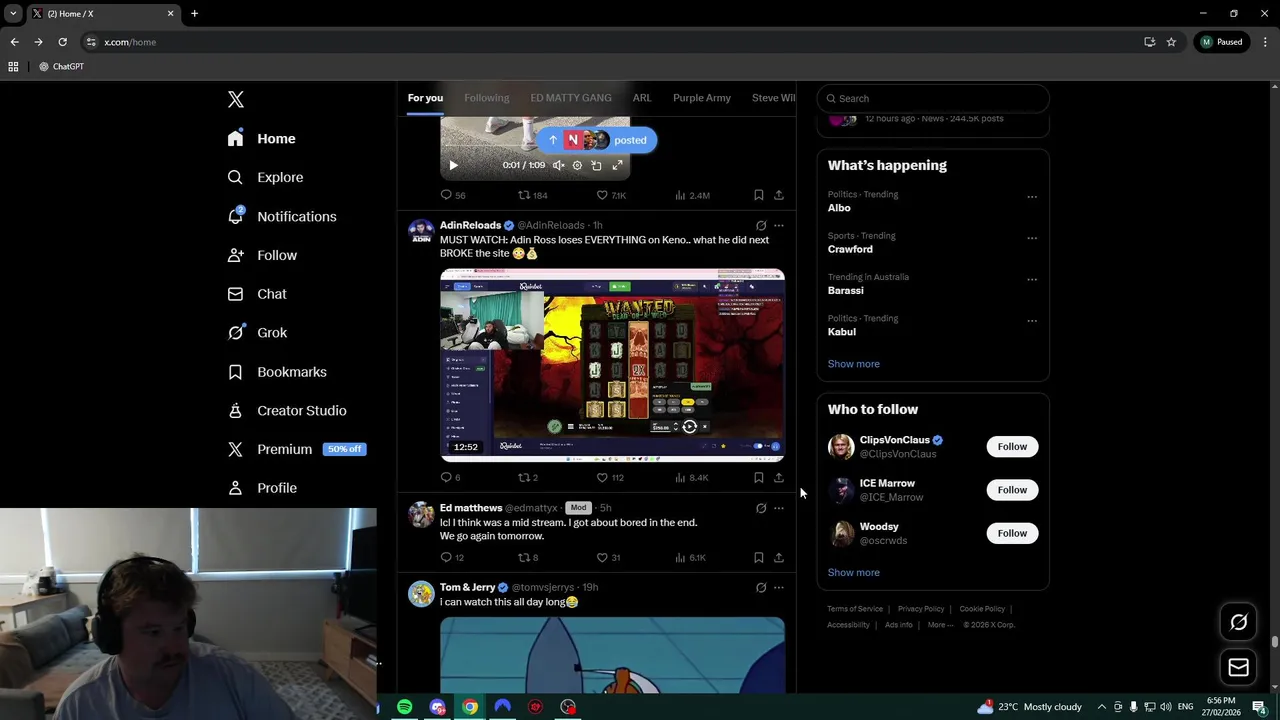Like the post with 7.1K likes

(611, 195)
